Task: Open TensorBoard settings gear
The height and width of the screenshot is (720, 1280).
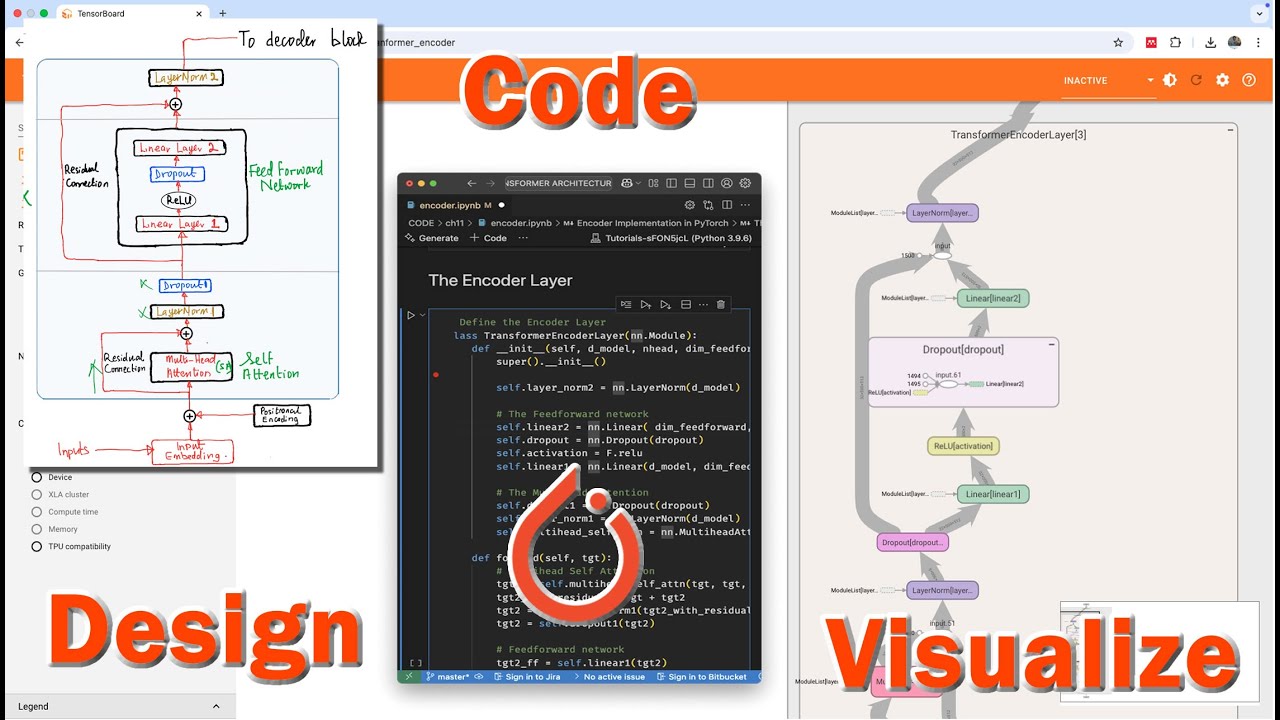Action: [1222, 80]
